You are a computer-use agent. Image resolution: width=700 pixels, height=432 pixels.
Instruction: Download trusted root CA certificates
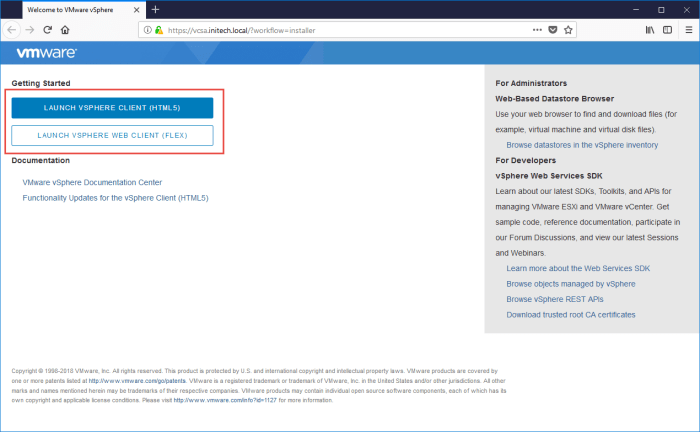coord(571,315)
